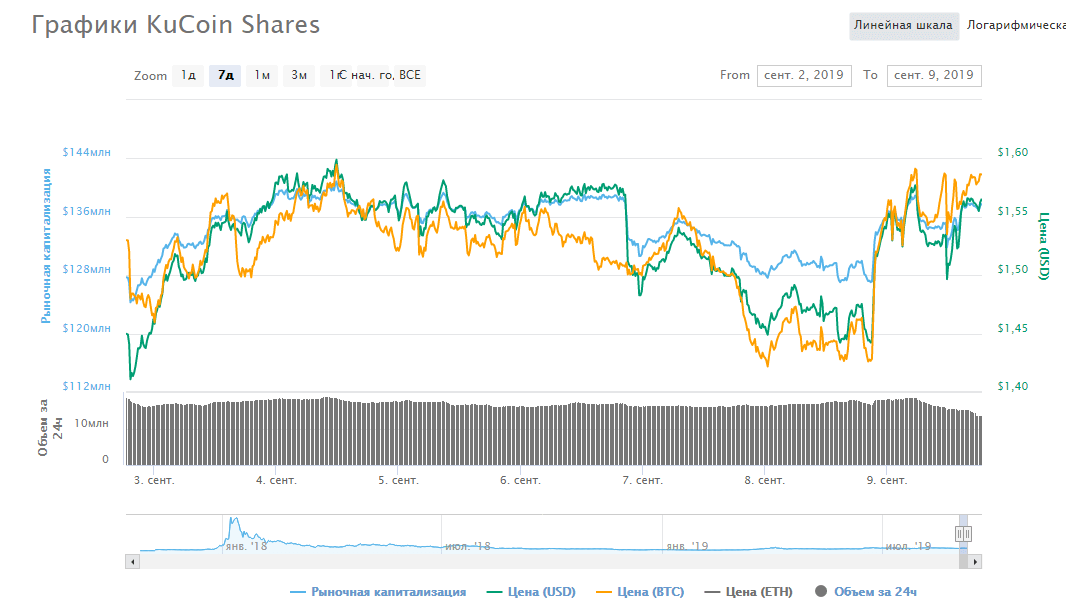Click the $1,40 price axis value

coord(1012,386)
